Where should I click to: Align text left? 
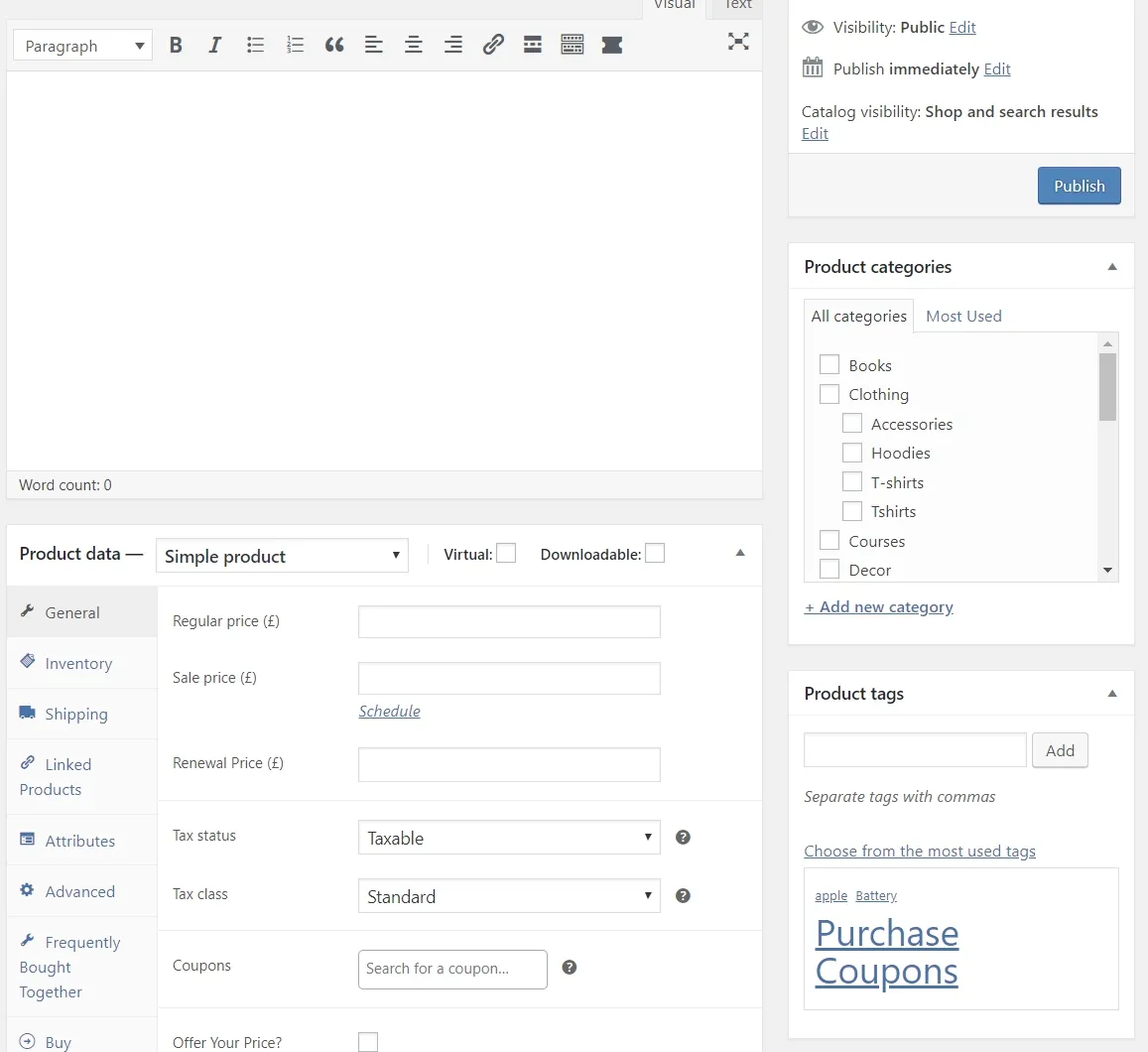(x=373, y=46)
